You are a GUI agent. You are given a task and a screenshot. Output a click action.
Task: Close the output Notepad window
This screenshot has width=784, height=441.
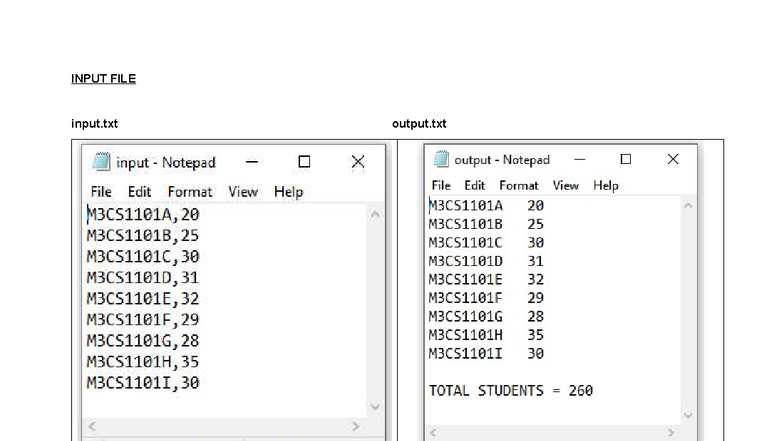pos(673,160)
